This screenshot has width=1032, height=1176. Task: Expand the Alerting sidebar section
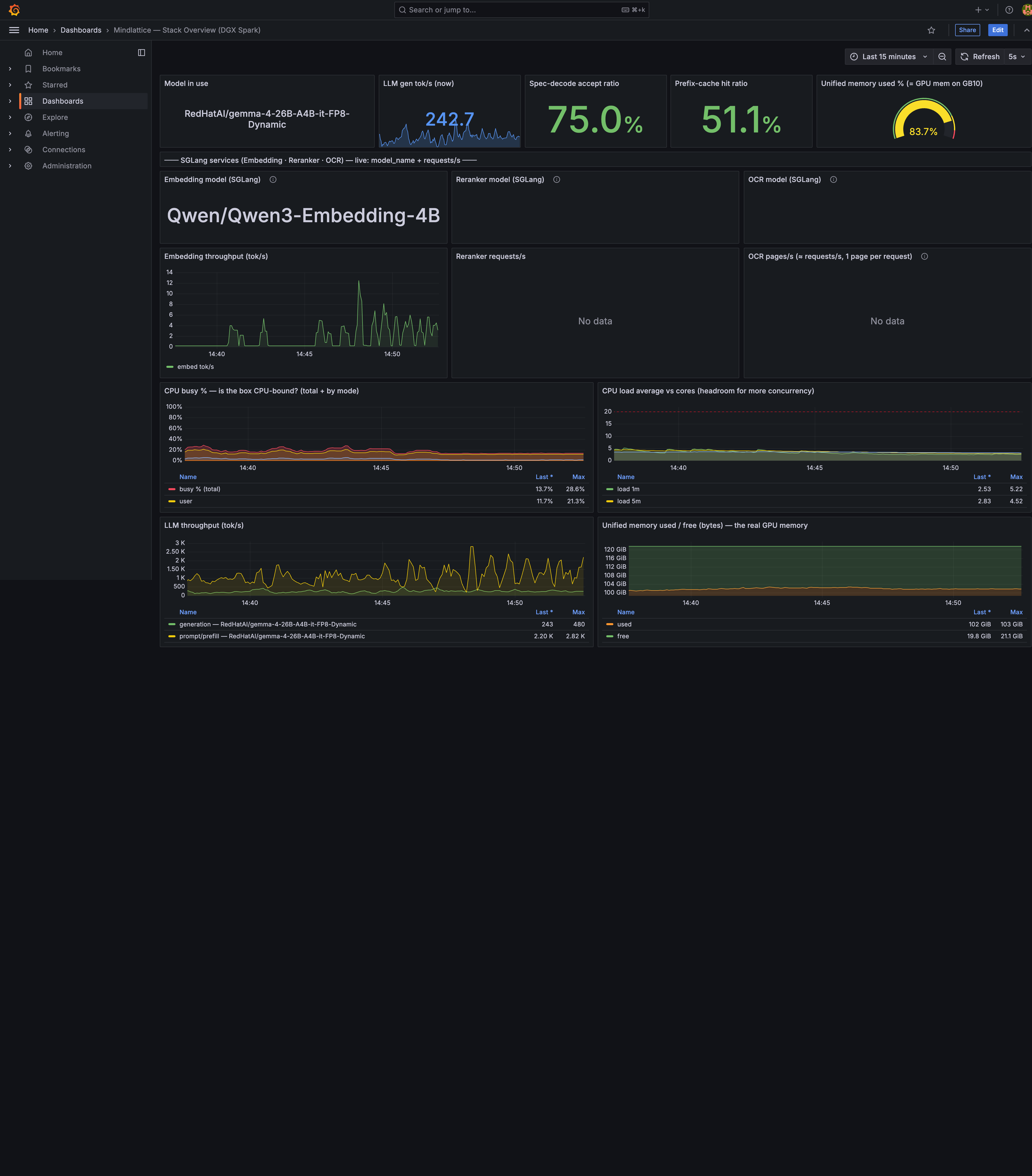click(10, 133)
